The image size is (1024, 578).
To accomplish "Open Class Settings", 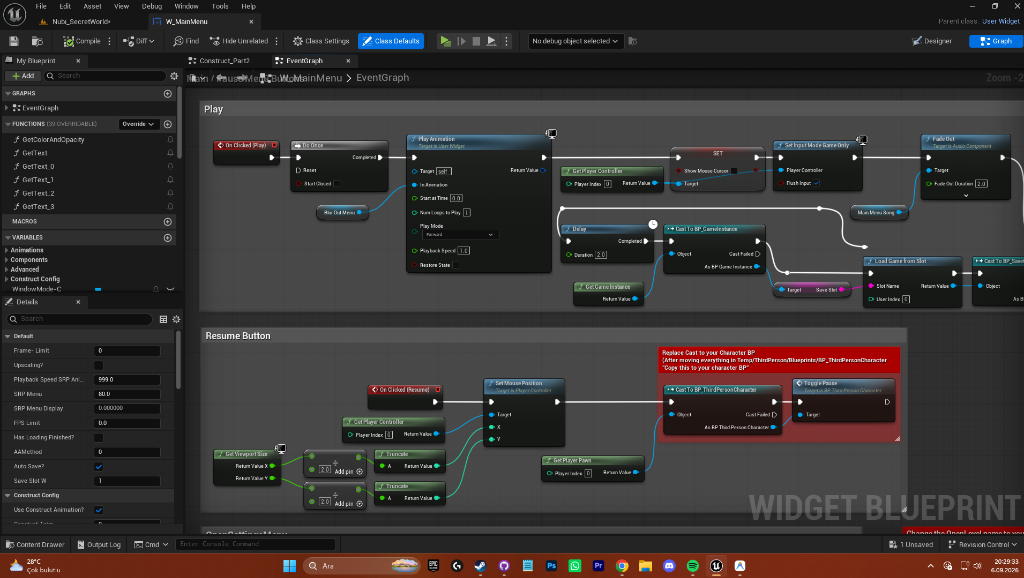I will [321, 41].
